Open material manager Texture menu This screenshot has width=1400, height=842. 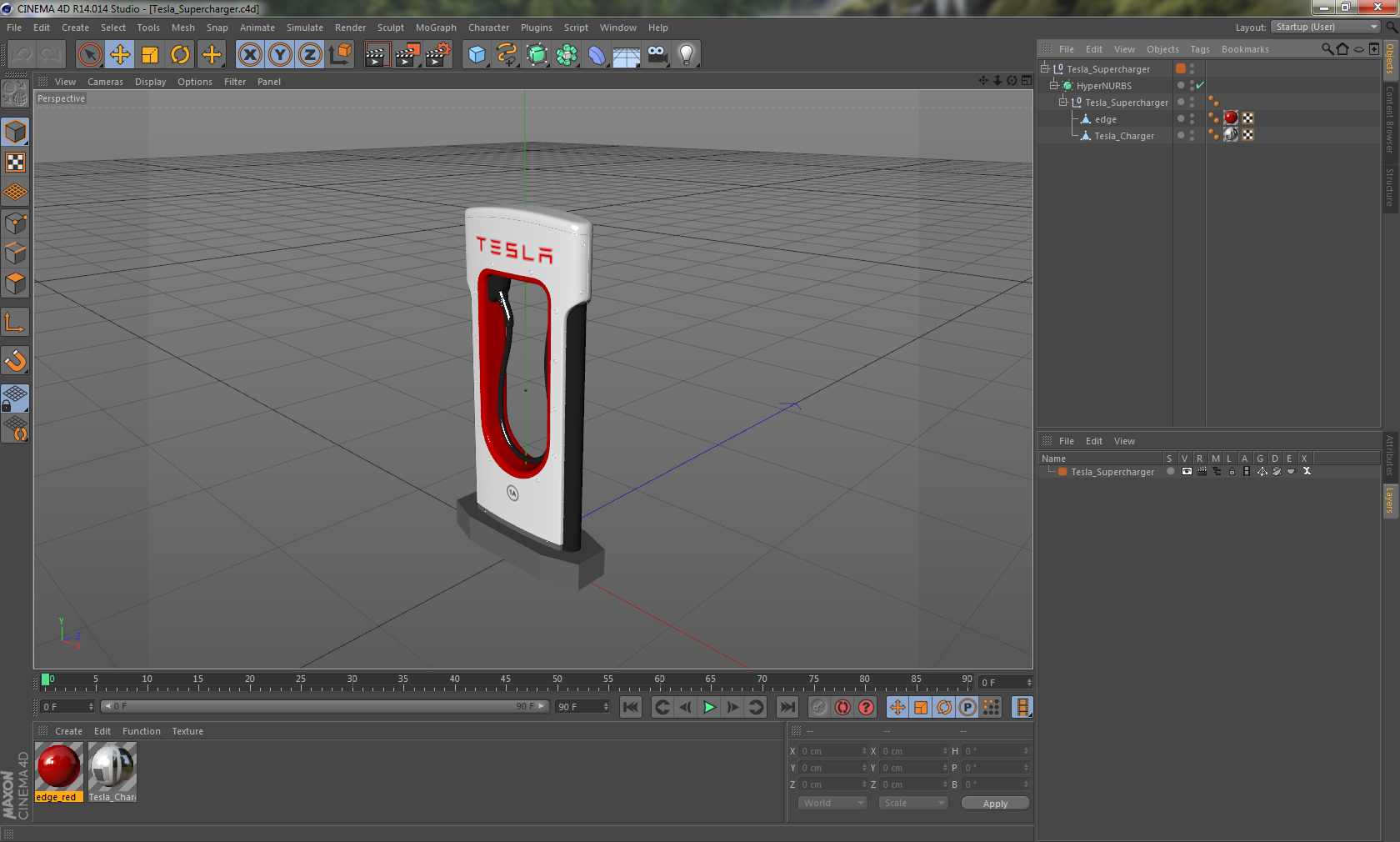[187, 731]
